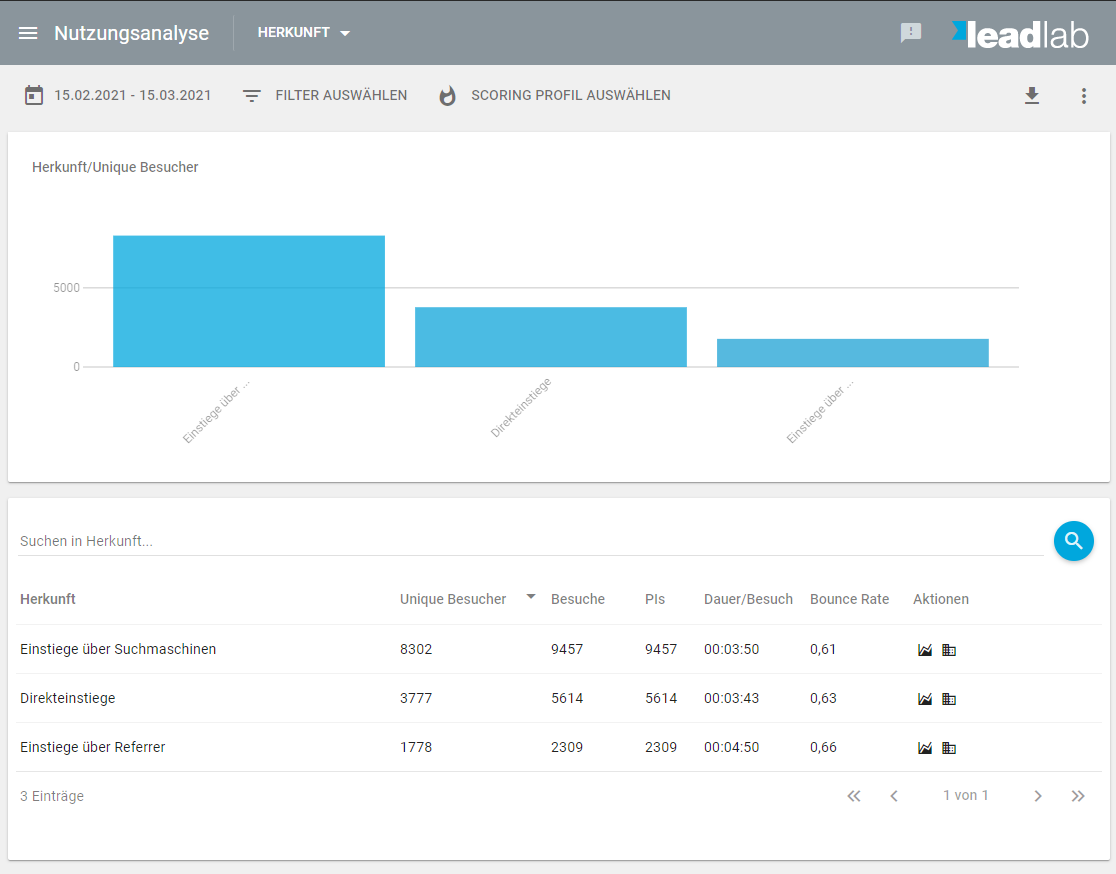Open the three-dot more options menu
Image resolution: width=1116 pixels, height=874 pixels.
[x=1083, y=95]
